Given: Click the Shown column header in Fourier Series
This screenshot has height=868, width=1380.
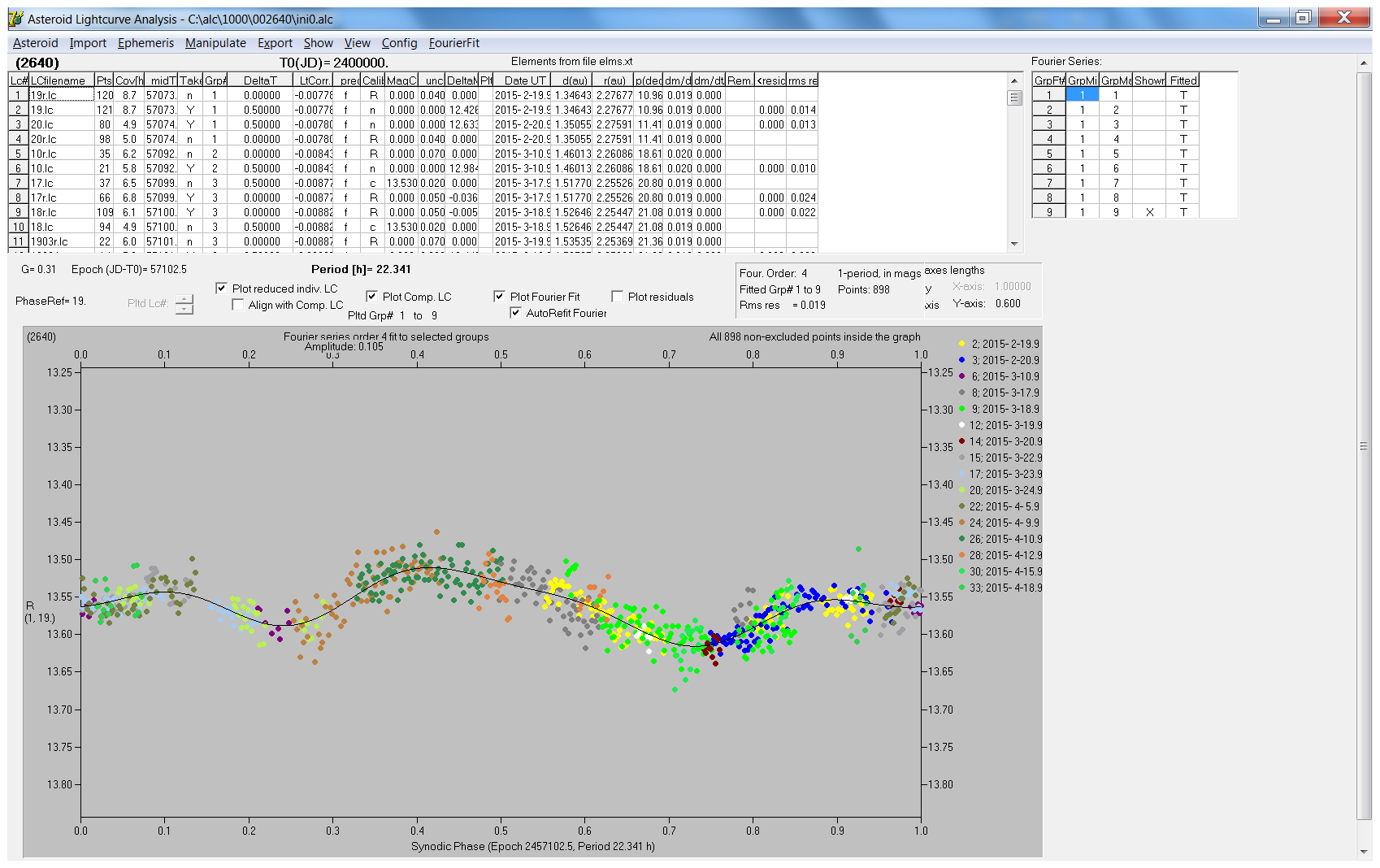Looking at the screenshot, I should click(1149, 80).
